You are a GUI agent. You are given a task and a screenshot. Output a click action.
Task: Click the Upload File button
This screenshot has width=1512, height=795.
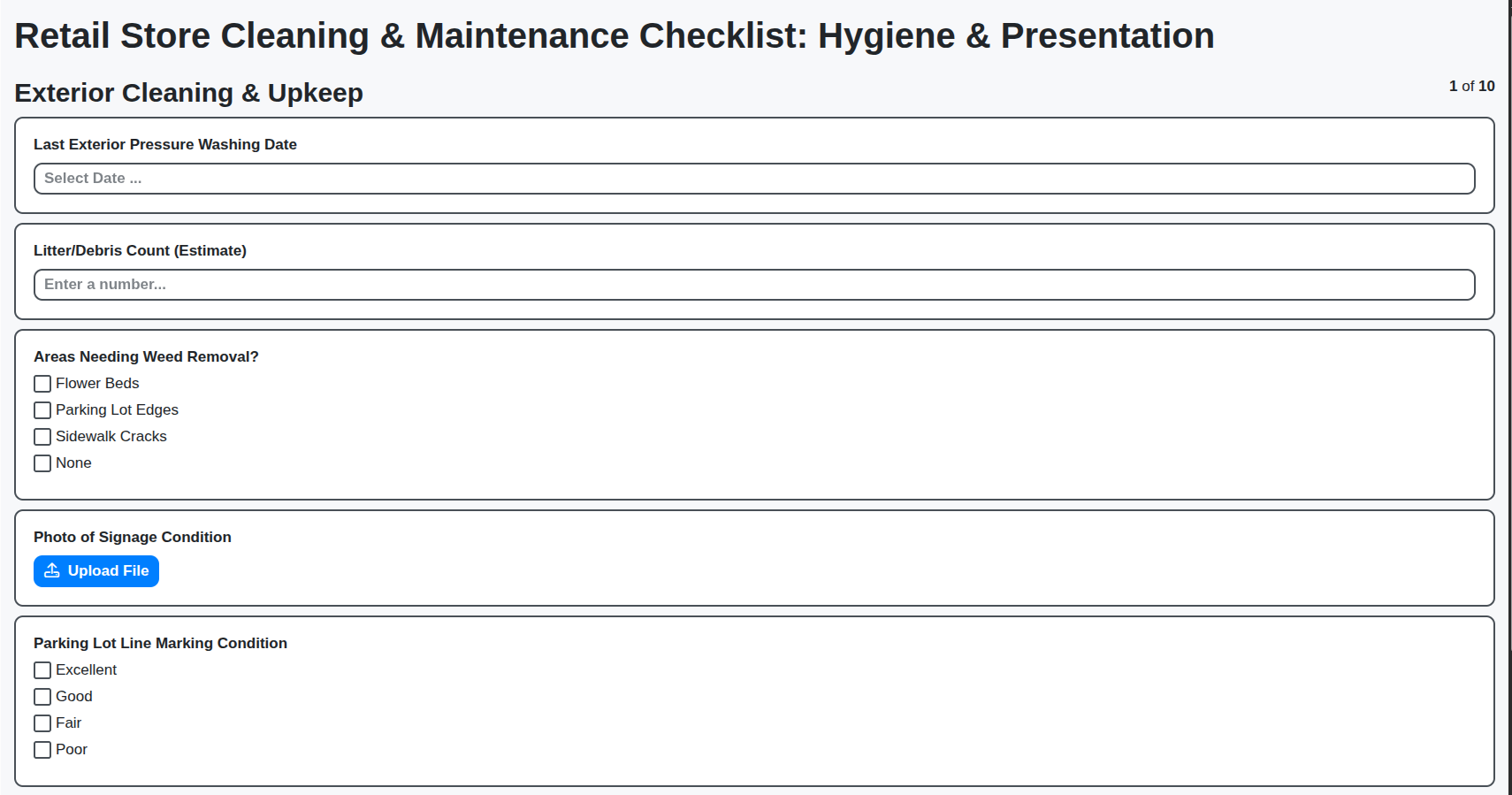point(95,570)
